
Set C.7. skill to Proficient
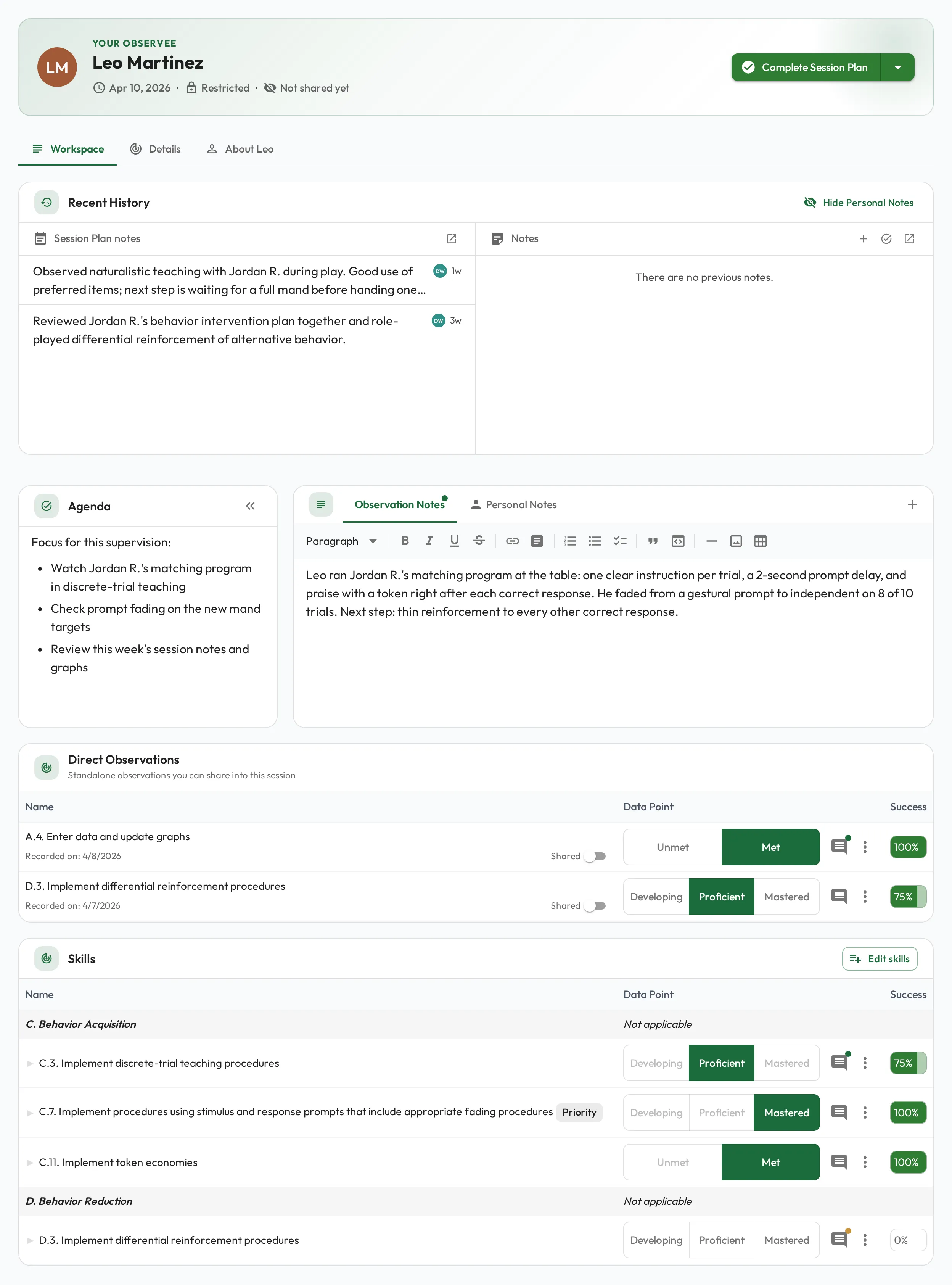(722, 1113)
